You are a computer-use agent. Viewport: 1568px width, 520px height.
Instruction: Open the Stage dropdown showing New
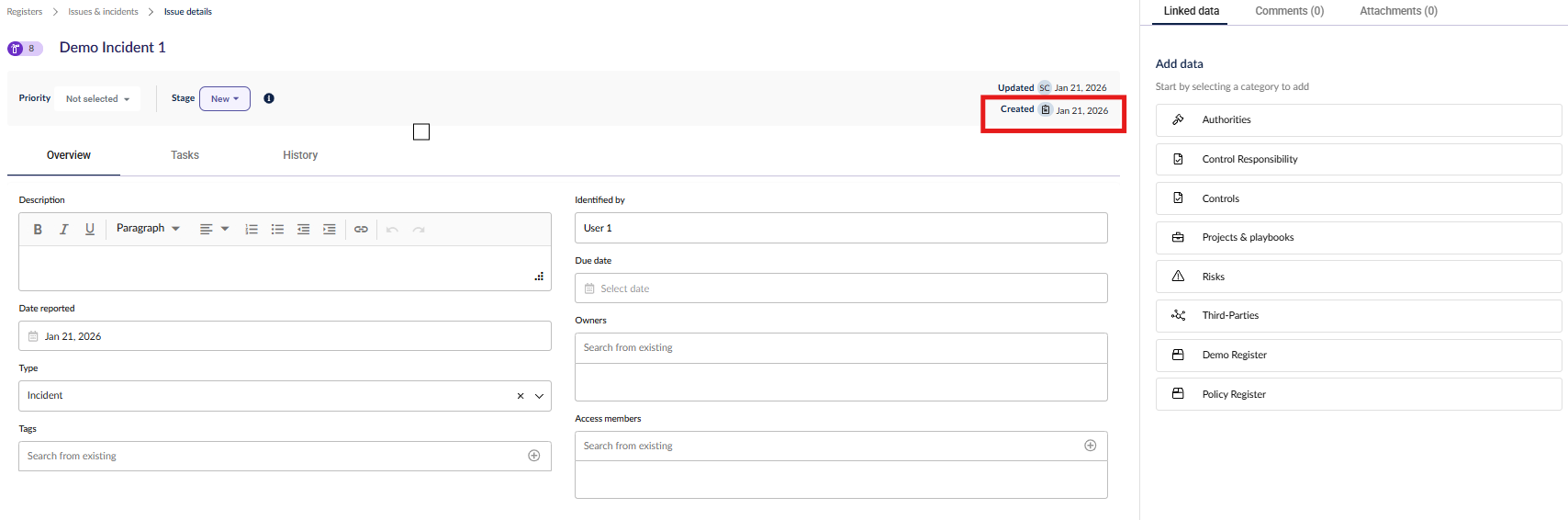[225, 99]
